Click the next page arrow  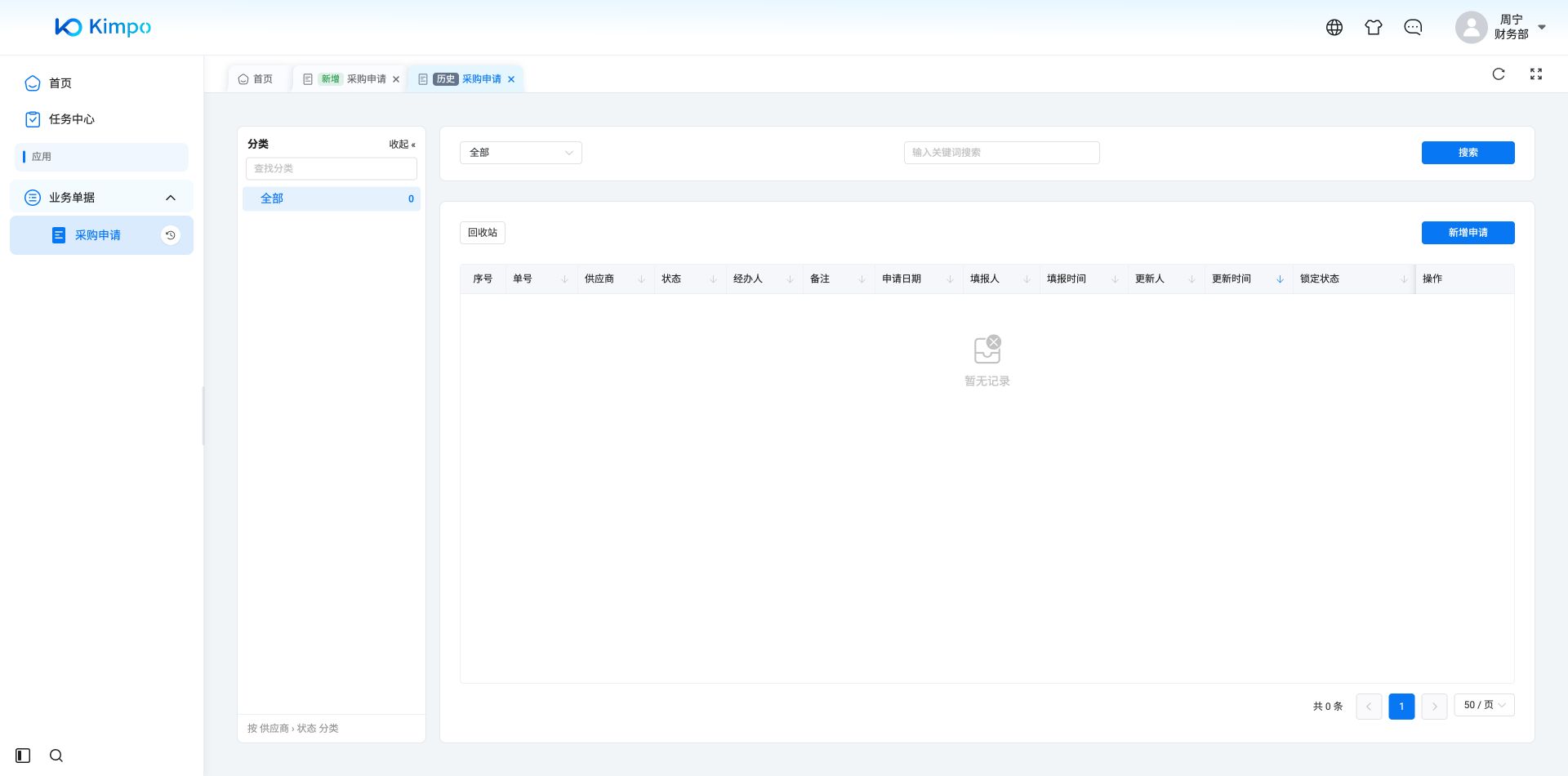click(x=1434, y=707)
